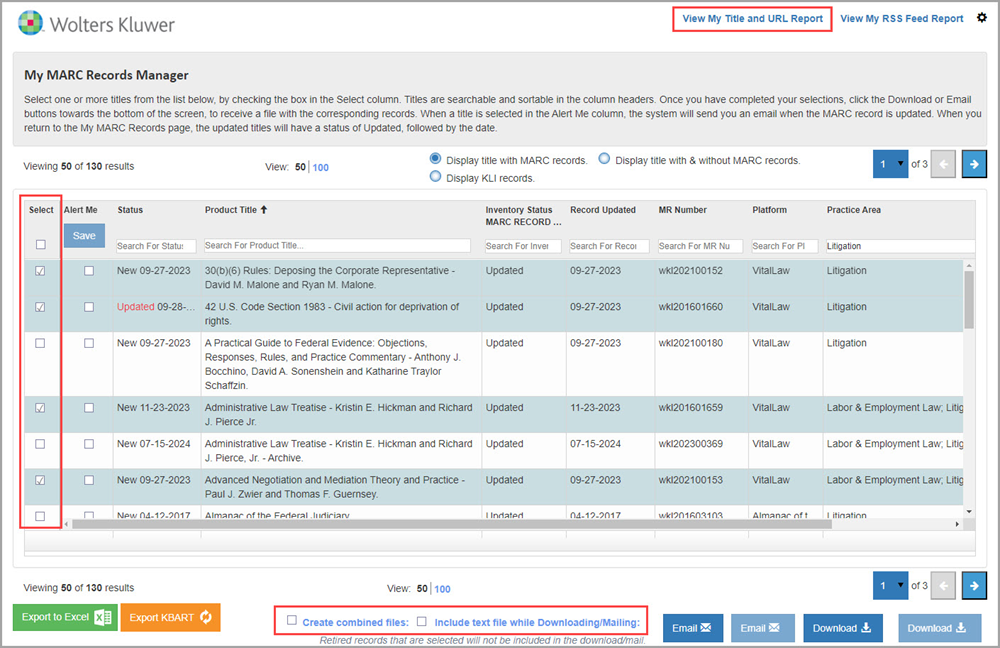Check Alert Me for Practical Guide row

click(x=89, y=343)
